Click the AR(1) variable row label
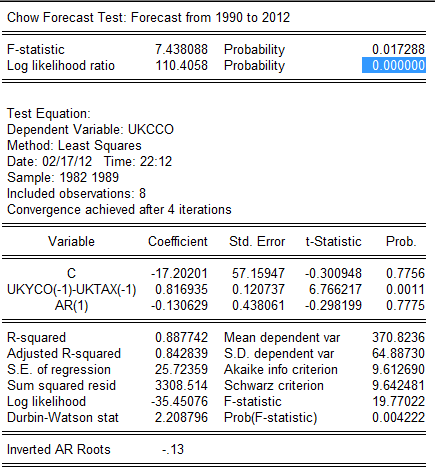435x474 pixels. pos(71,306)
